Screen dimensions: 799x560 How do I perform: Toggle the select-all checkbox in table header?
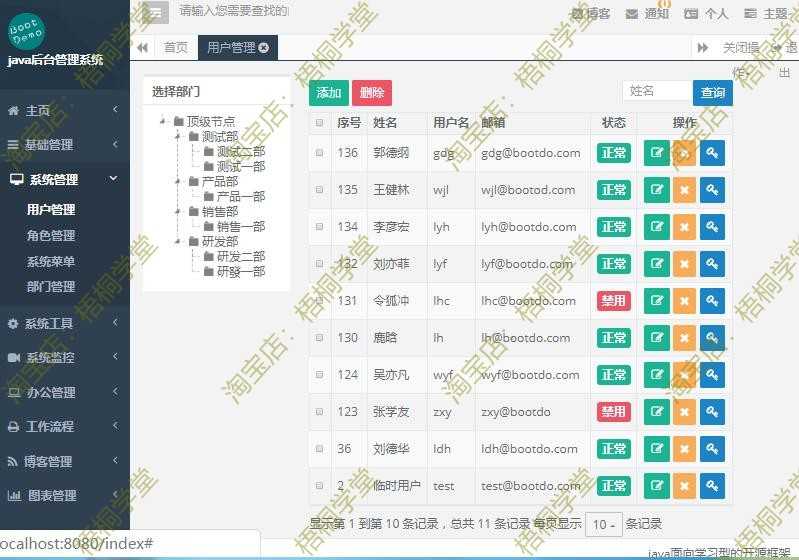click(x=319, y=123)
